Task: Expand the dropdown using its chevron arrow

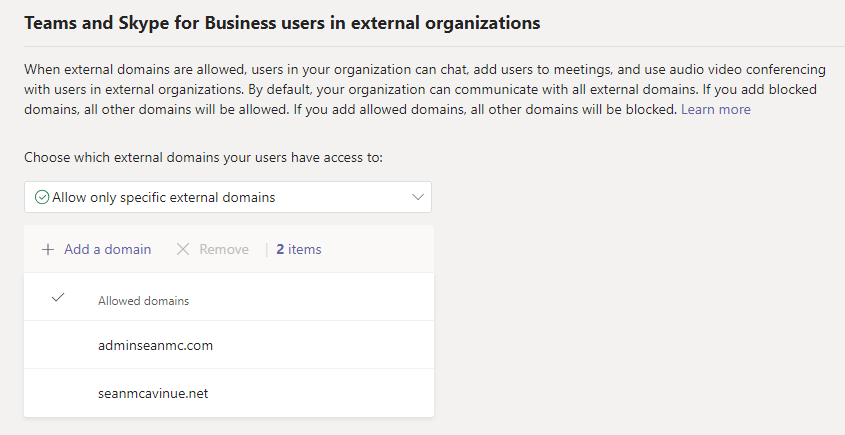Action: (x=418, y=197)
